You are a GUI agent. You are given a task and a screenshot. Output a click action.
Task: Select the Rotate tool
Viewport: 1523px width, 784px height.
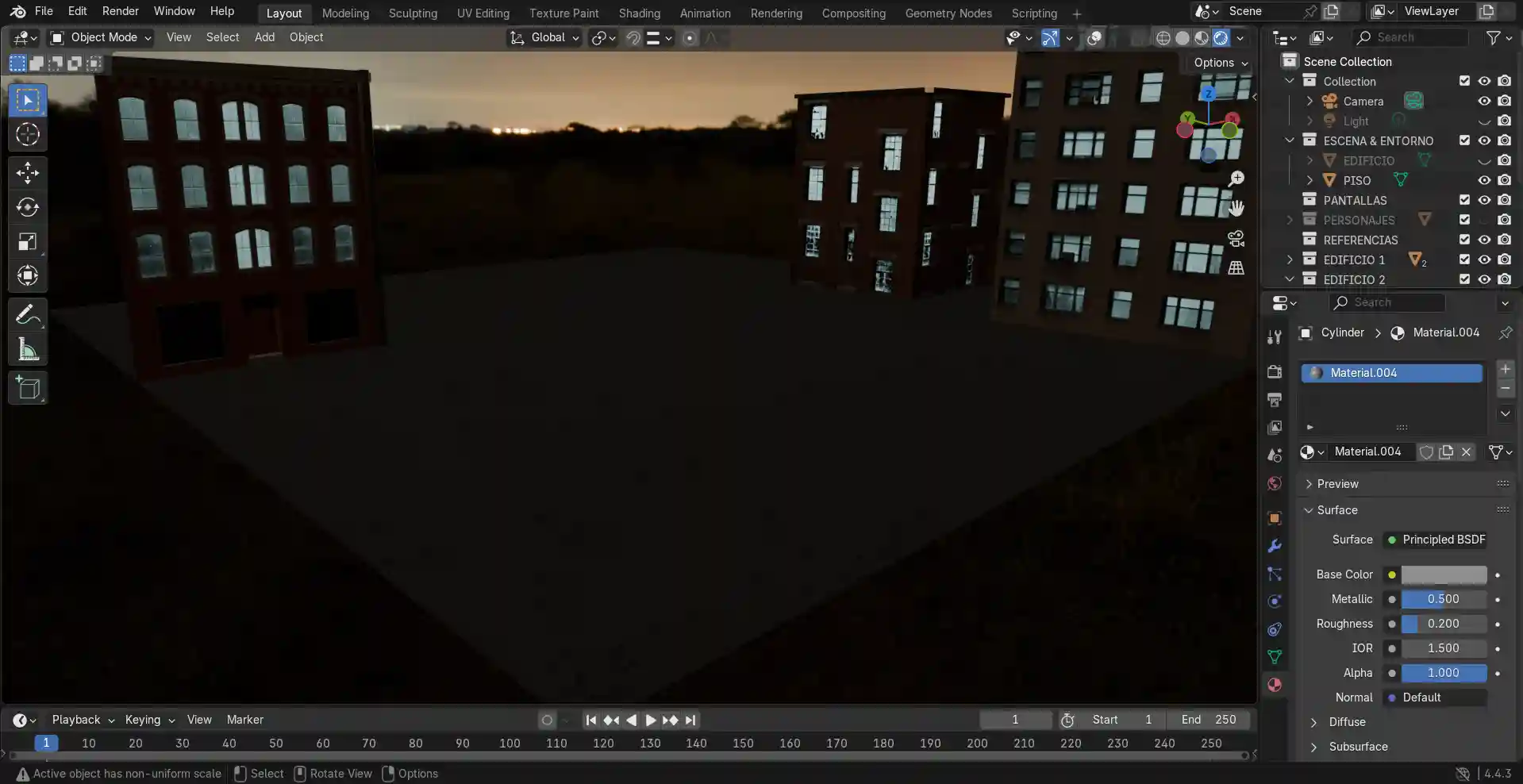(x=28, y=207)
